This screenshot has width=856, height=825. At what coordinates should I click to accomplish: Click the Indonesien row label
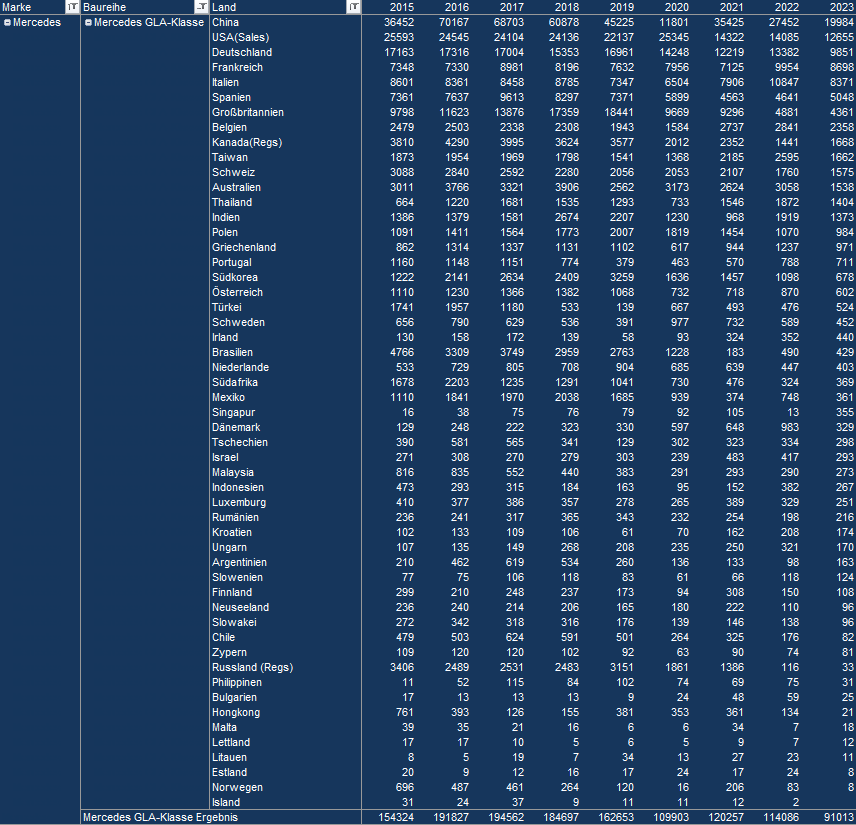(x=238, y=488)
